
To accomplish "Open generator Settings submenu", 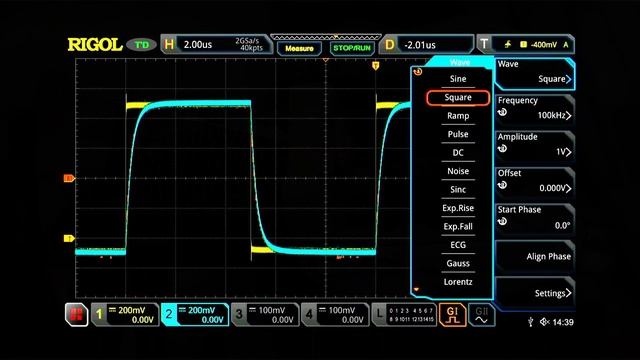I will point(535,293).
